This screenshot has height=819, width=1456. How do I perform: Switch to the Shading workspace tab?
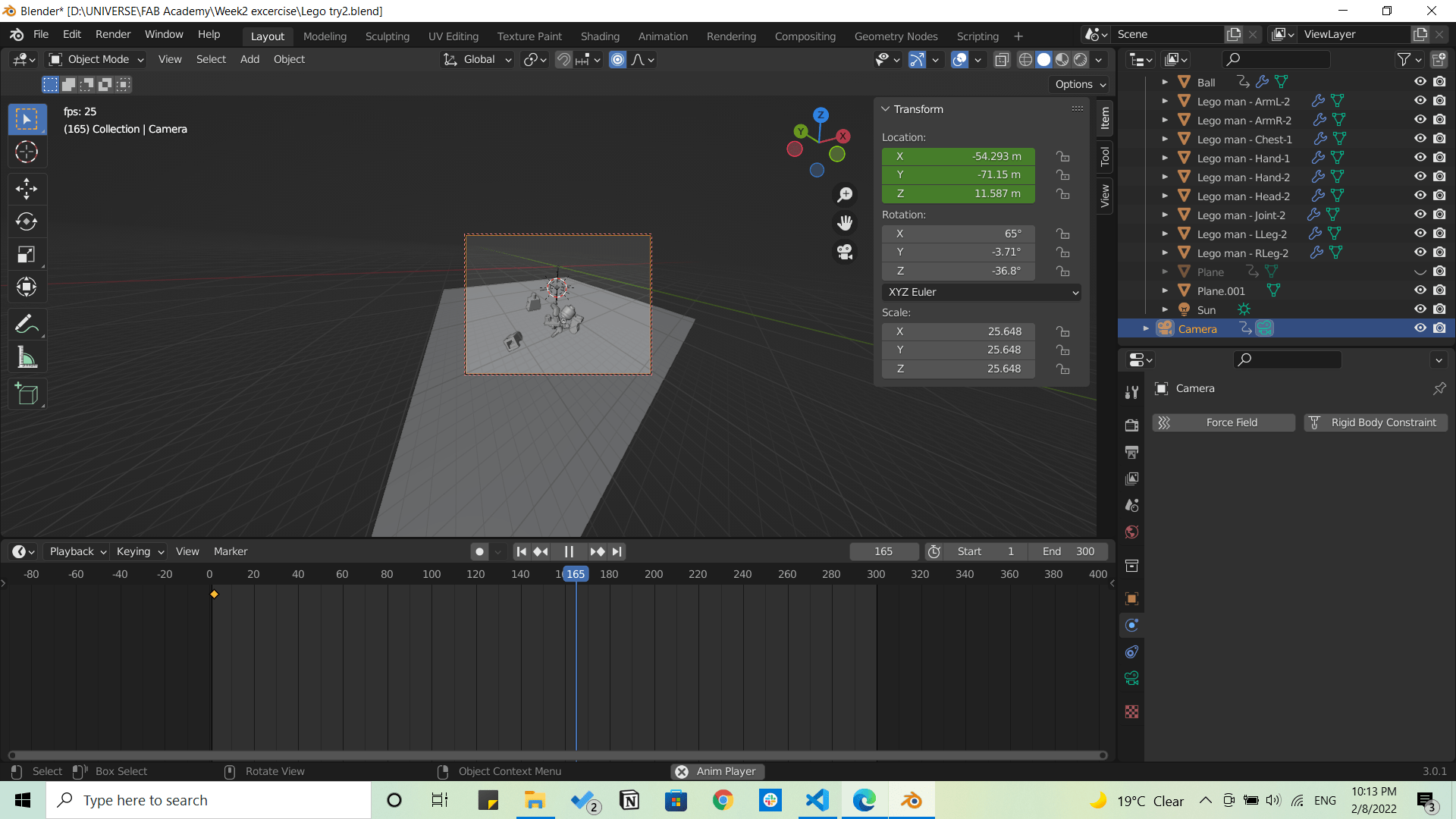point(600,36)
